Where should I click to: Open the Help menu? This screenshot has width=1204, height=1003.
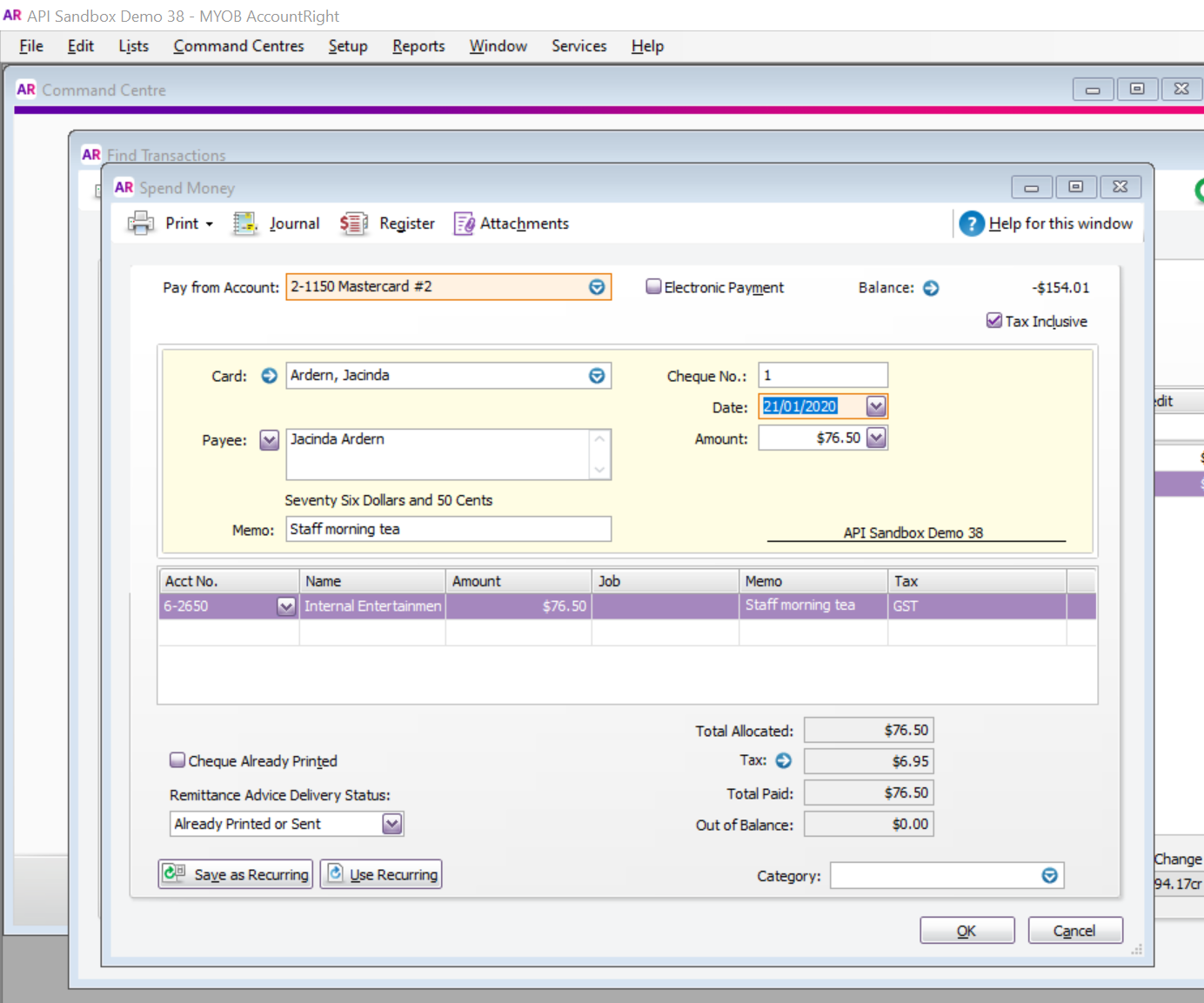click(647, 46)
